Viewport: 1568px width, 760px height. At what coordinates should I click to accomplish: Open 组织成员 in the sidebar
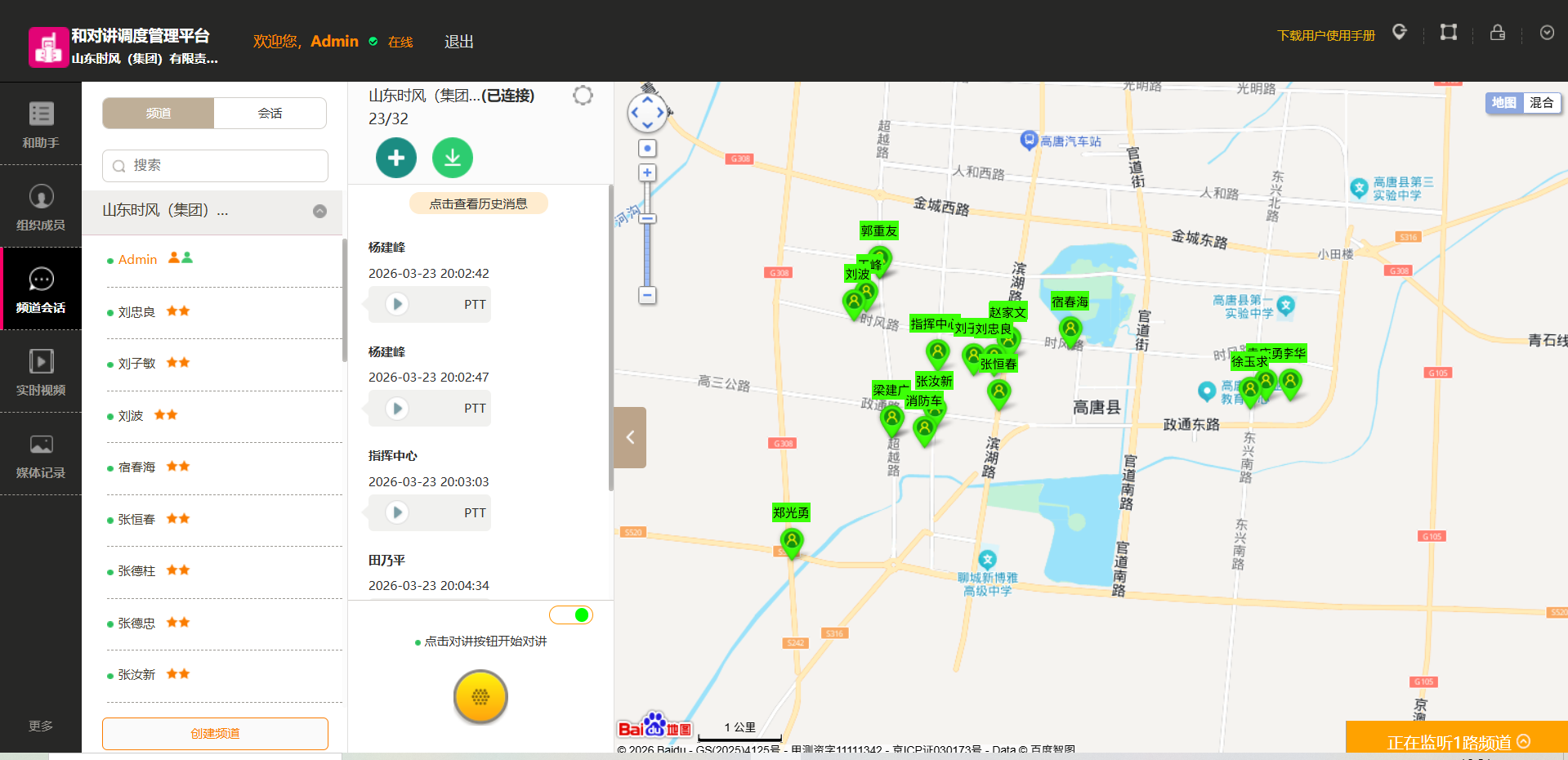[x=41, y=207]
